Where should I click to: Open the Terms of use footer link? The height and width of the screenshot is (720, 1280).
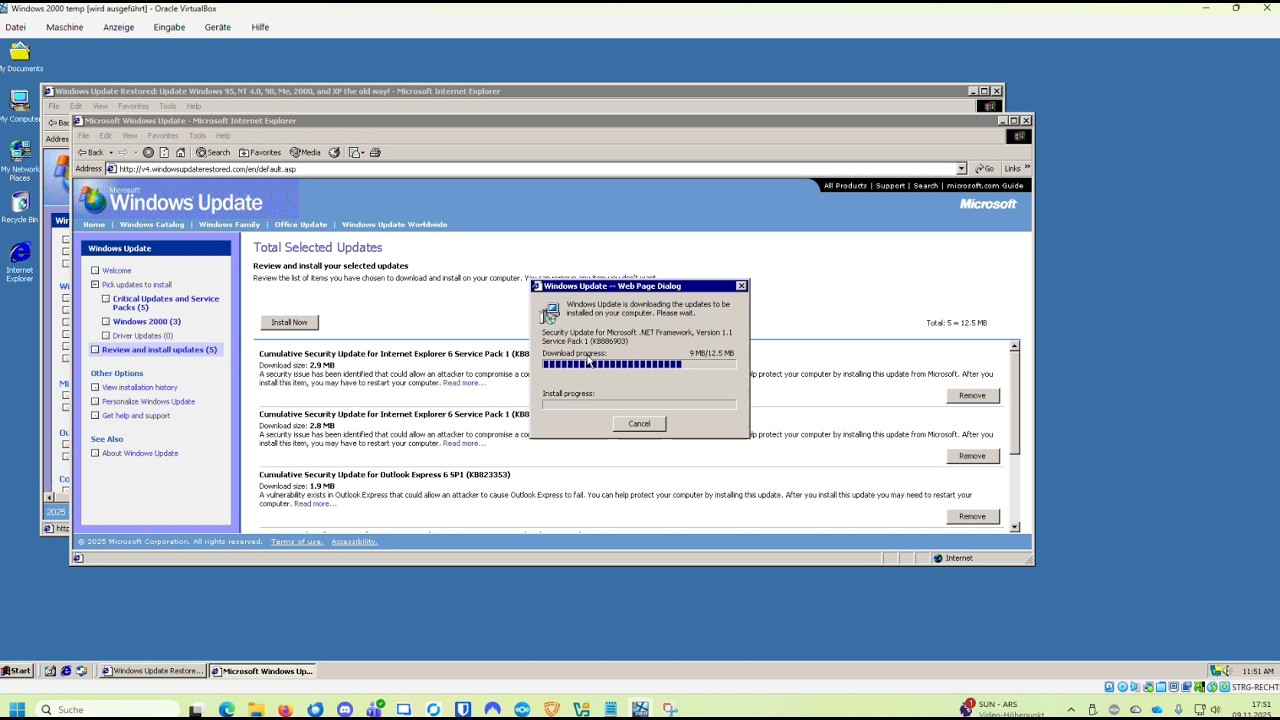297,542
